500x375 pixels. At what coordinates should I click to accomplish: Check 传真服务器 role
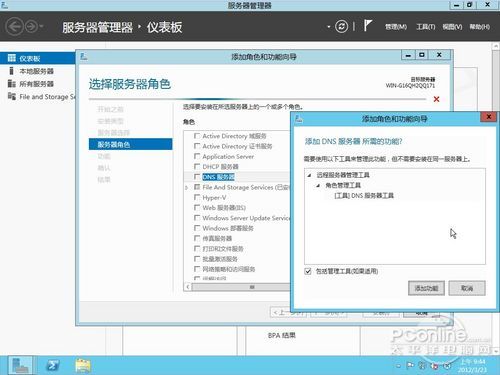197,238
